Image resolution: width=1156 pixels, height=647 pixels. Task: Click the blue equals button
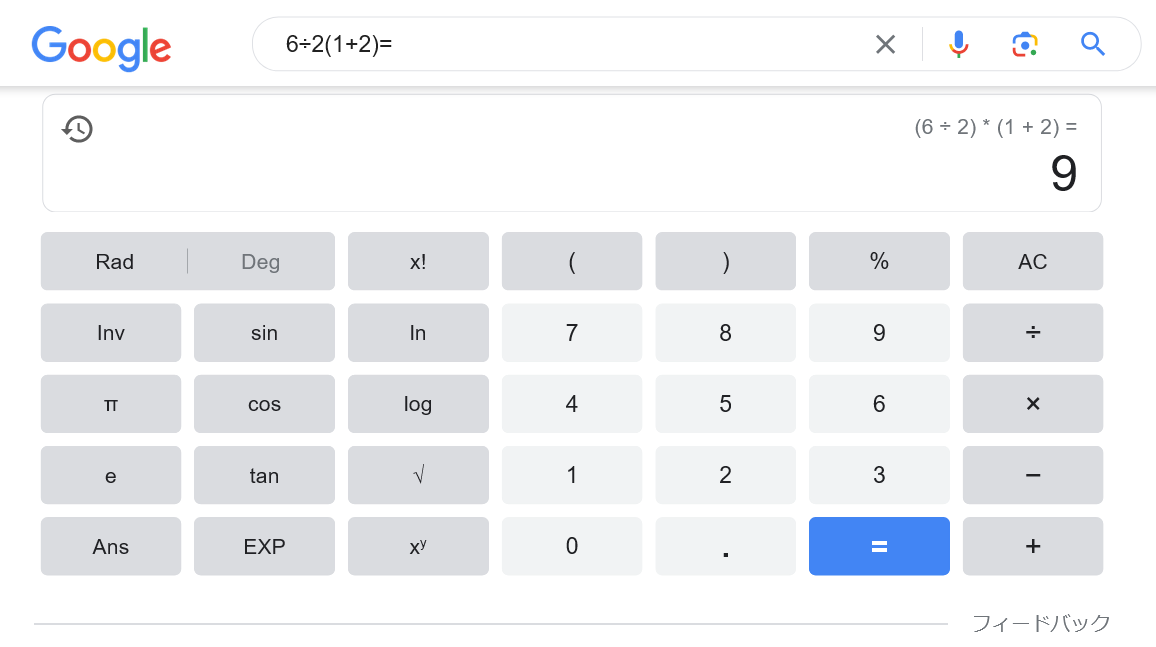(879, 546)
